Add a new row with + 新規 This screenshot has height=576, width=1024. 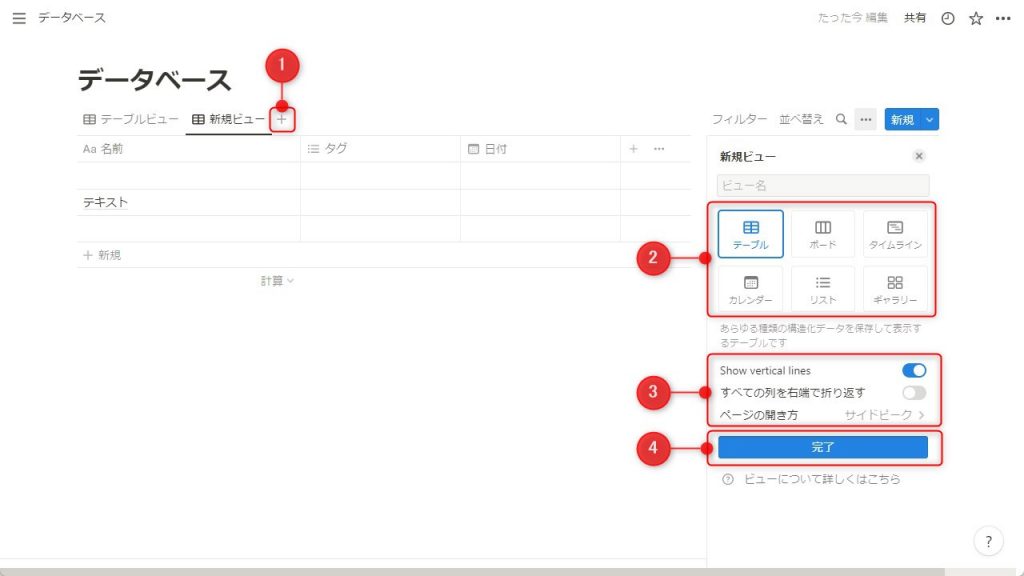pyautogui.click(x=102, y=255)
